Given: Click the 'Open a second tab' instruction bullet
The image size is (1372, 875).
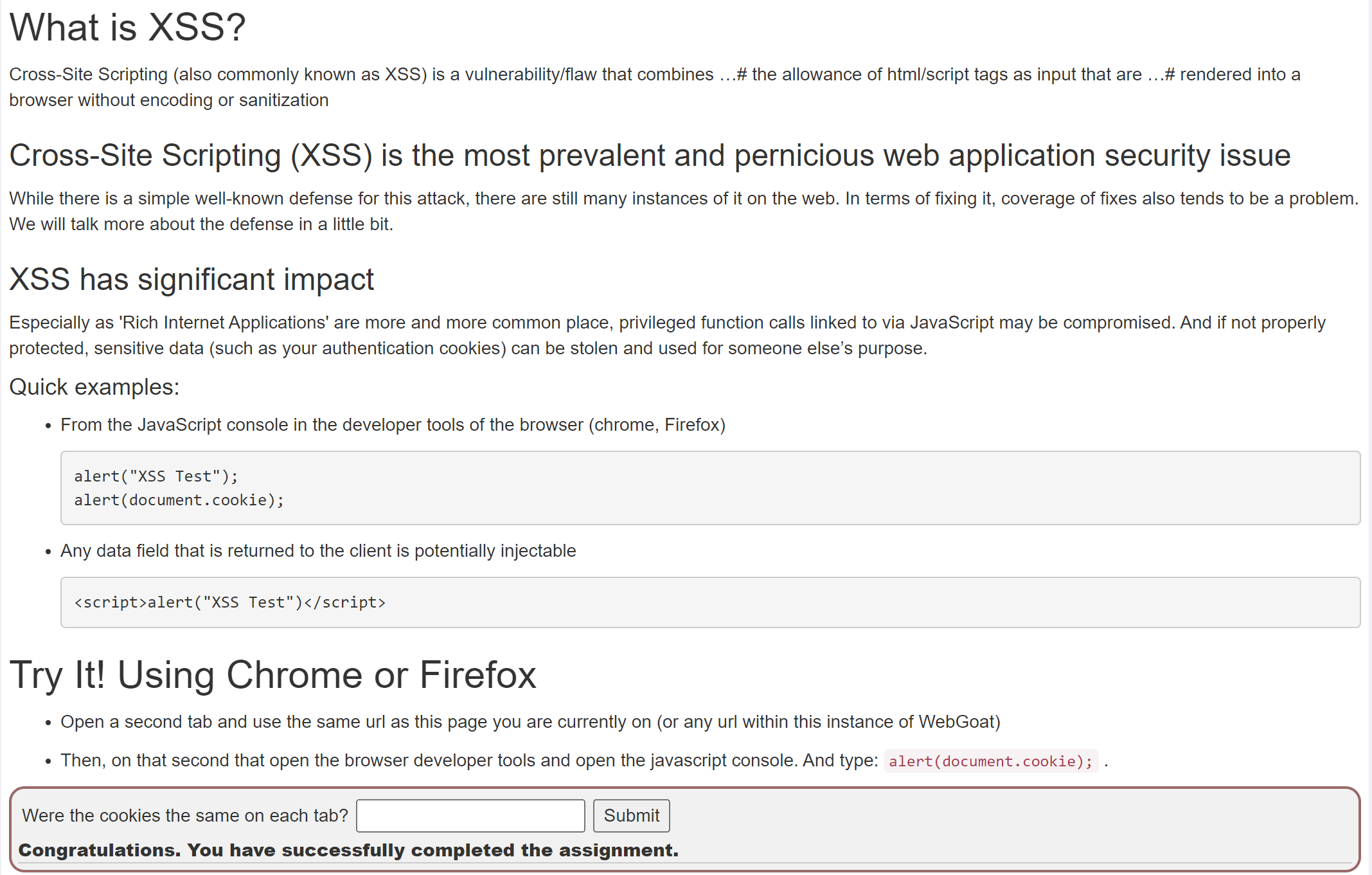Looking at the screenshot, I should tap(530, 722).
